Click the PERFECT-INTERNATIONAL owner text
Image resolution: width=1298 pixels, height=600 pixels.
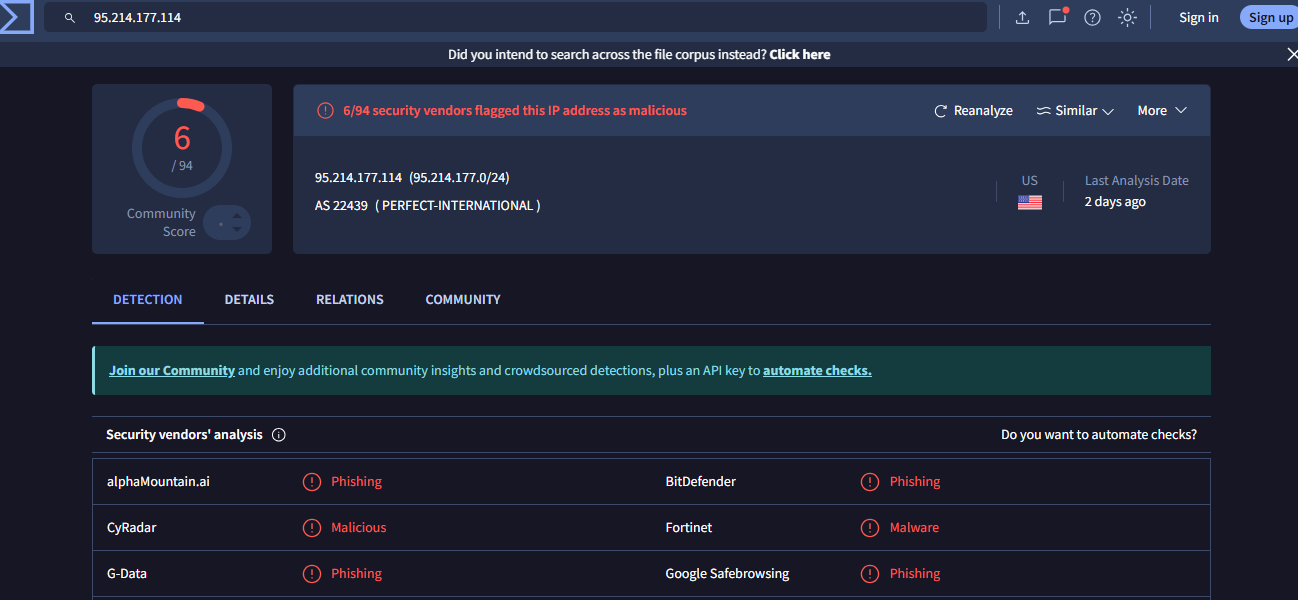[x=458, y=206]
